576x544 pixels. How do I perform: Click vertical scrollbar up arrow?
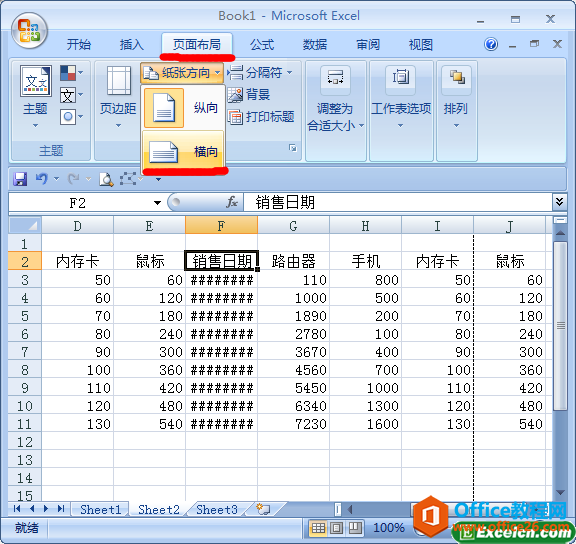coord(560,233)
